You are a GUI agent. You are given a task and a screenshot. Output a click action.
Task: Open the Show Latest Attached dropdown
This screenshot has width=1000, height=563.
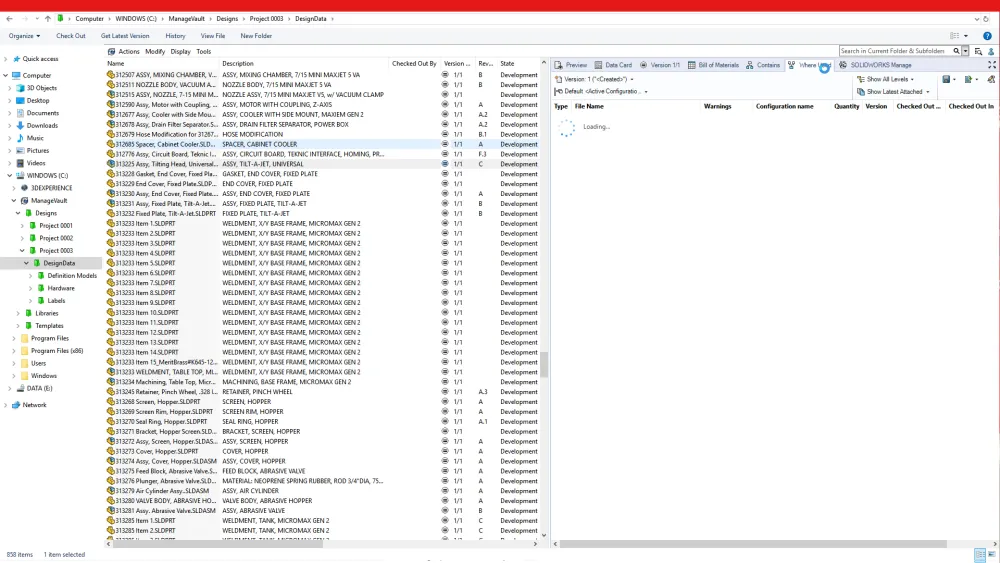893,92
